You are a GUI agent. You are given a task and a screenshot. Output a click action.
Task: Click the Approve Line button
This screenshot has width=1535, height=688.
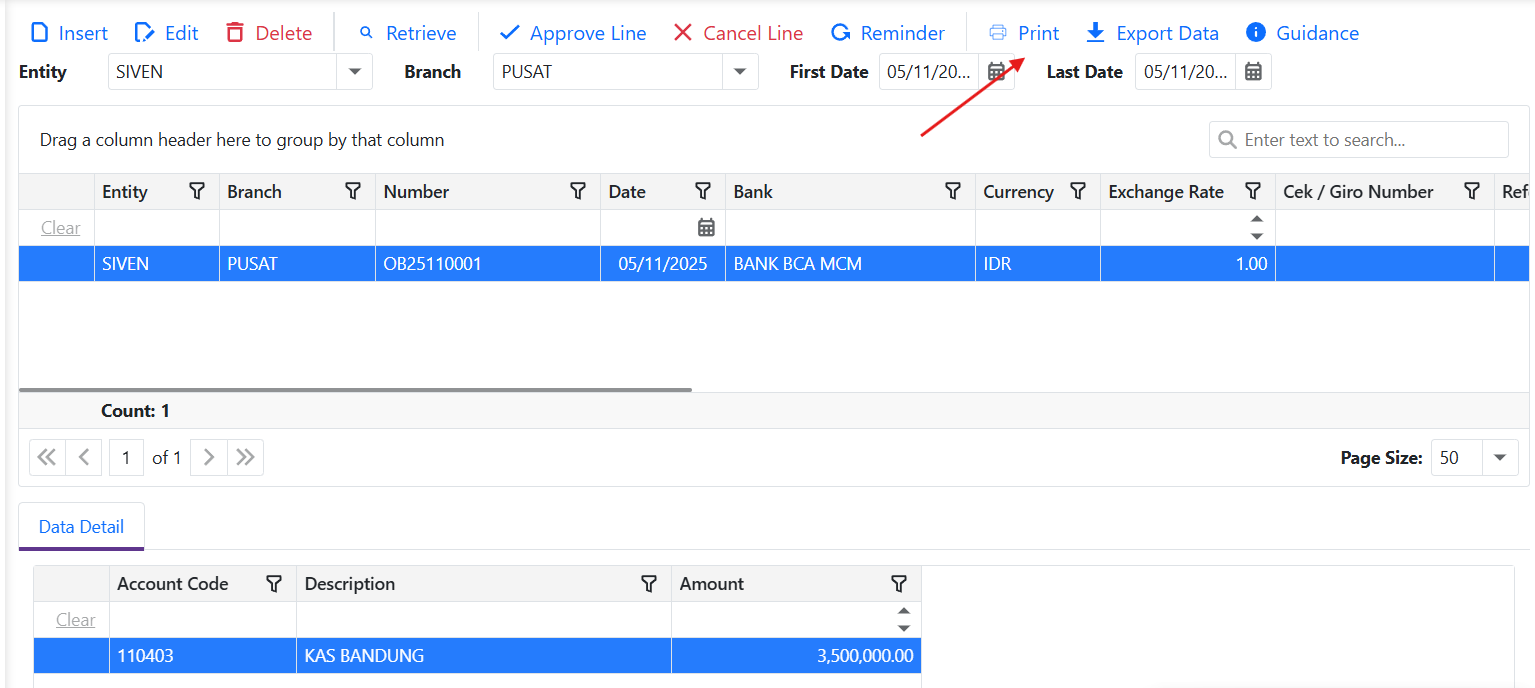point(573,33)
